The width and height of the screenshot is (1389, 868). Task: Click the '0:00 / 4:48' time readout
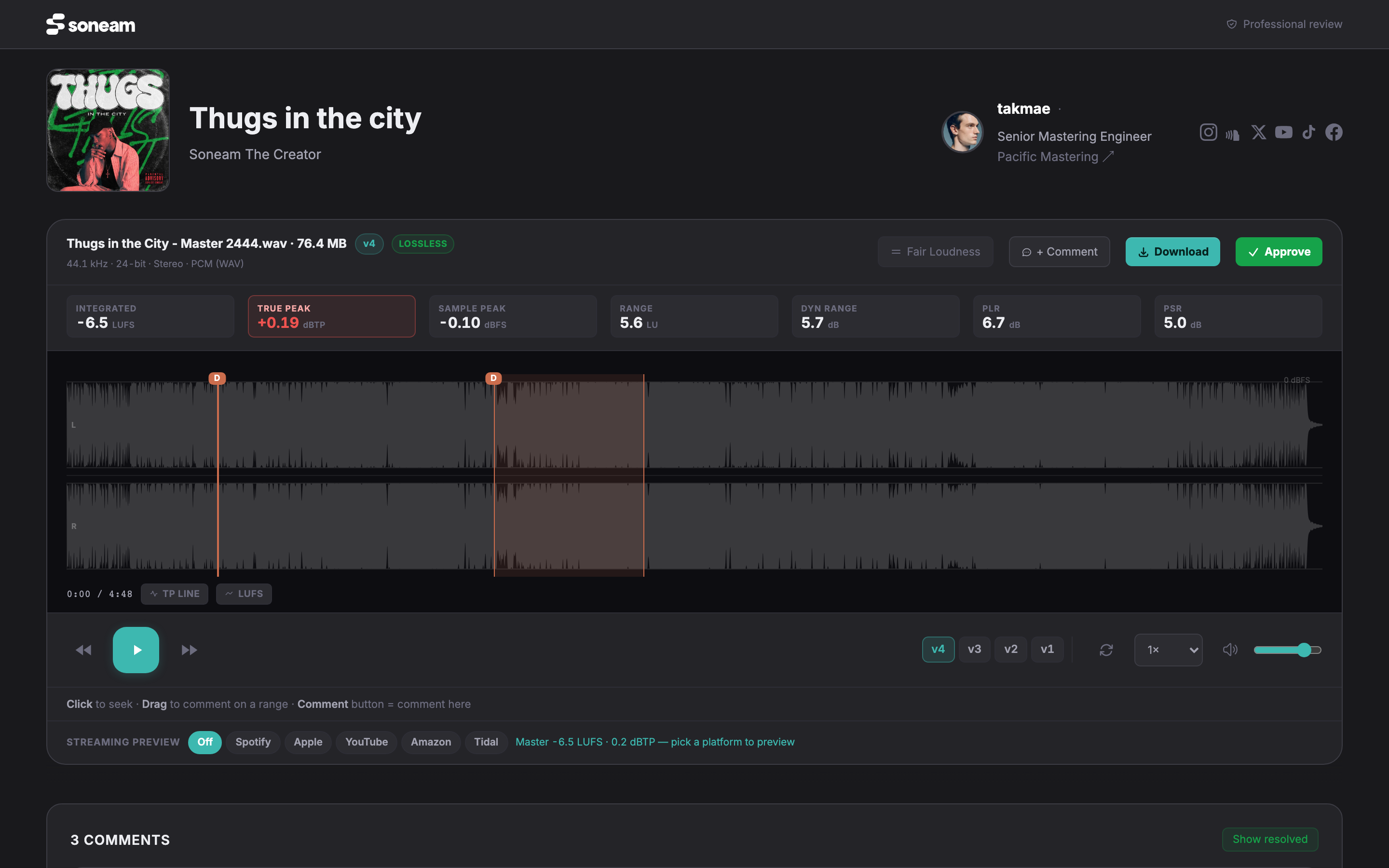[x=99, y=594]
